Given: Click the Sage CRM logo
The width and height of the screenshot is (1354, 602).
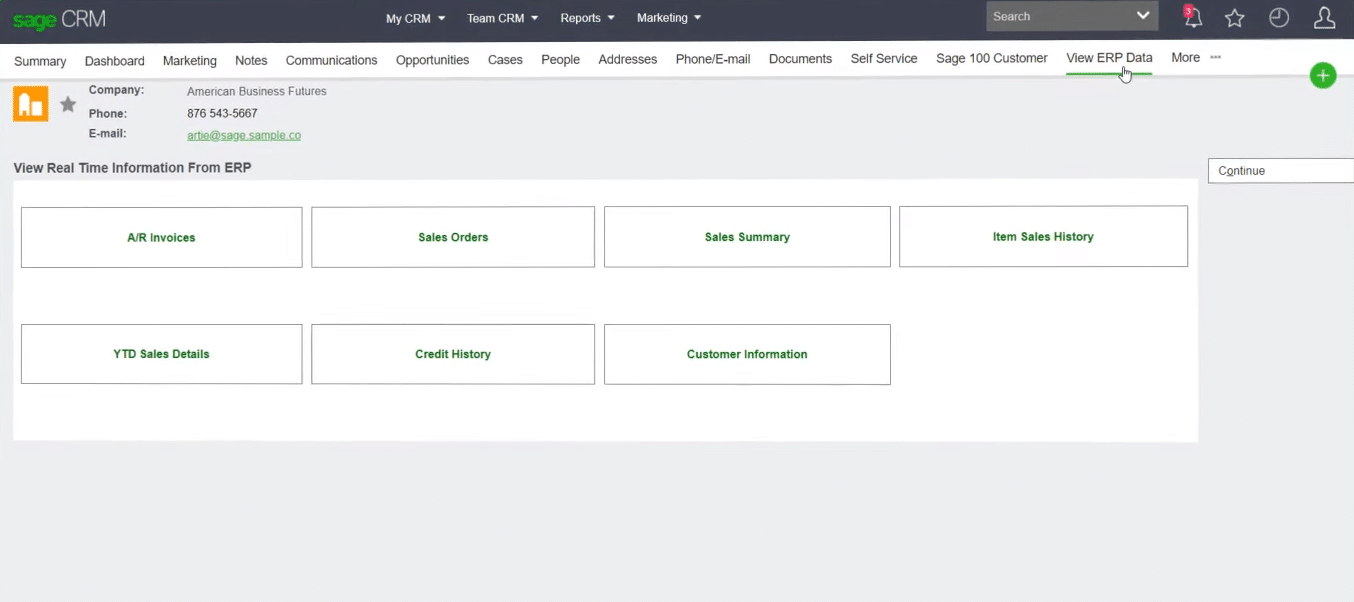Looking at the screenshot, I should coord(59,19).
